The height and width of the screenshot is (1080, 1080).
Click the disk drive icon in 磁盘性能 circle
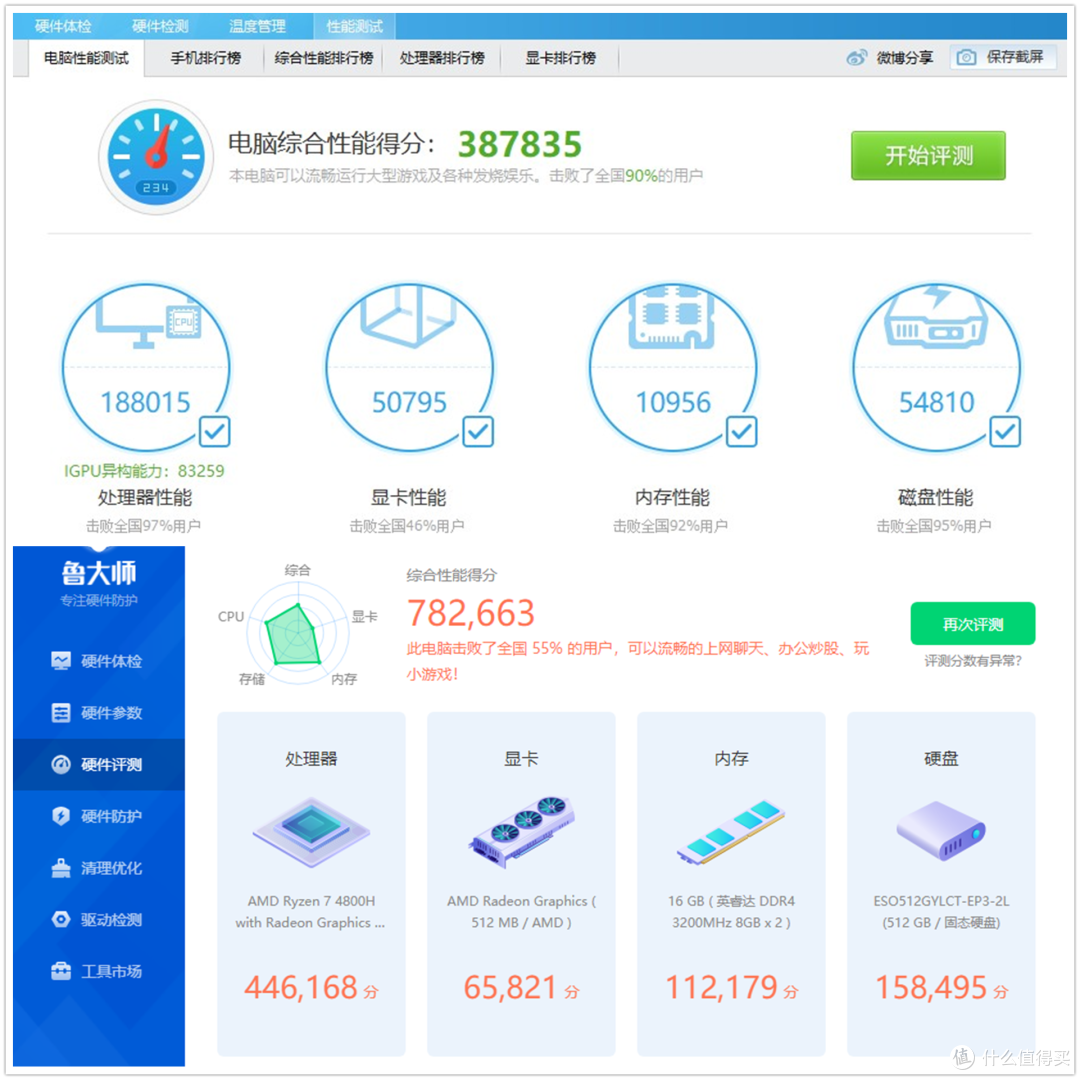(x=935, y=317)
